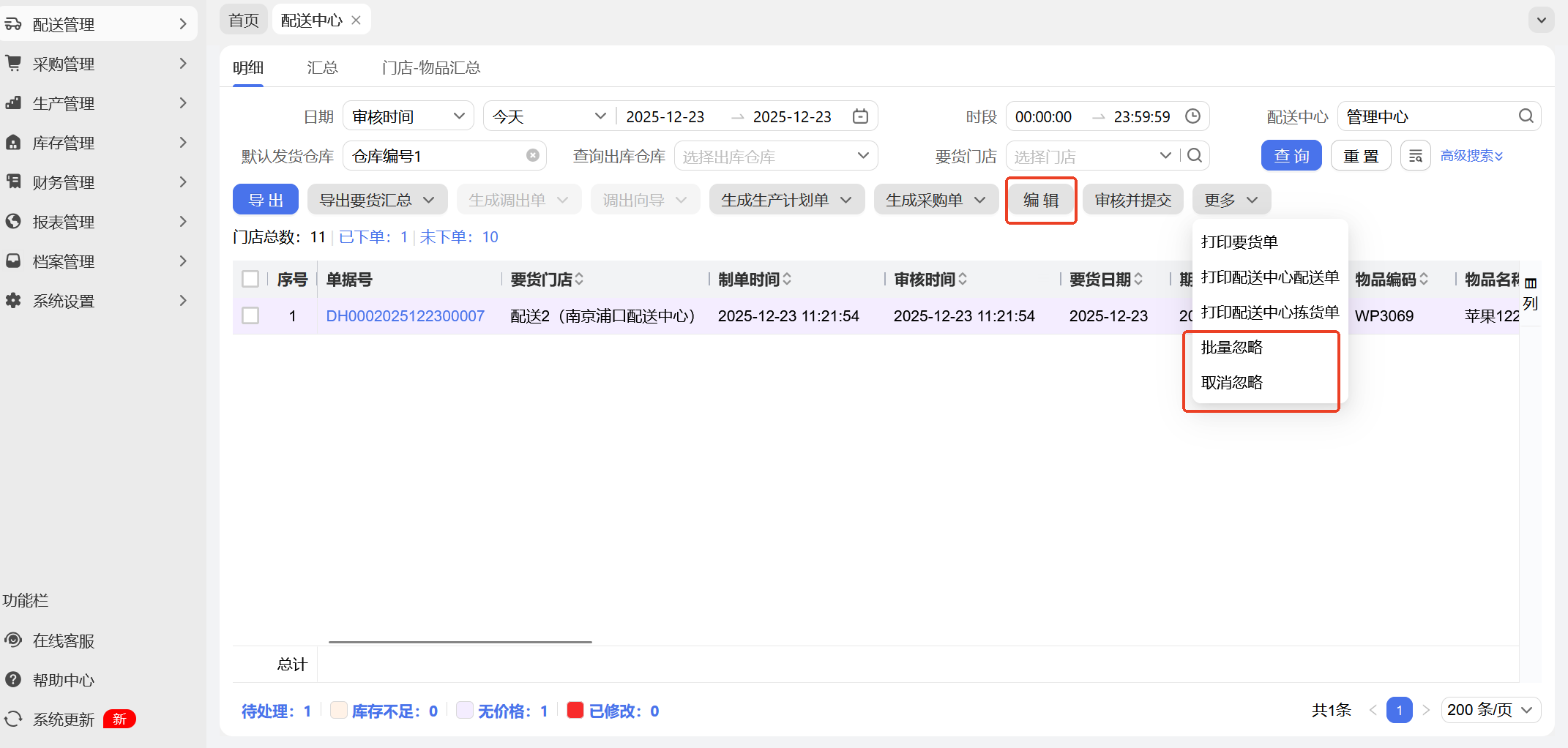This screenshot has height=748, width=1568.
Task: Click the search icon in 配送中心 field
Action: [x=1526, y=116]
